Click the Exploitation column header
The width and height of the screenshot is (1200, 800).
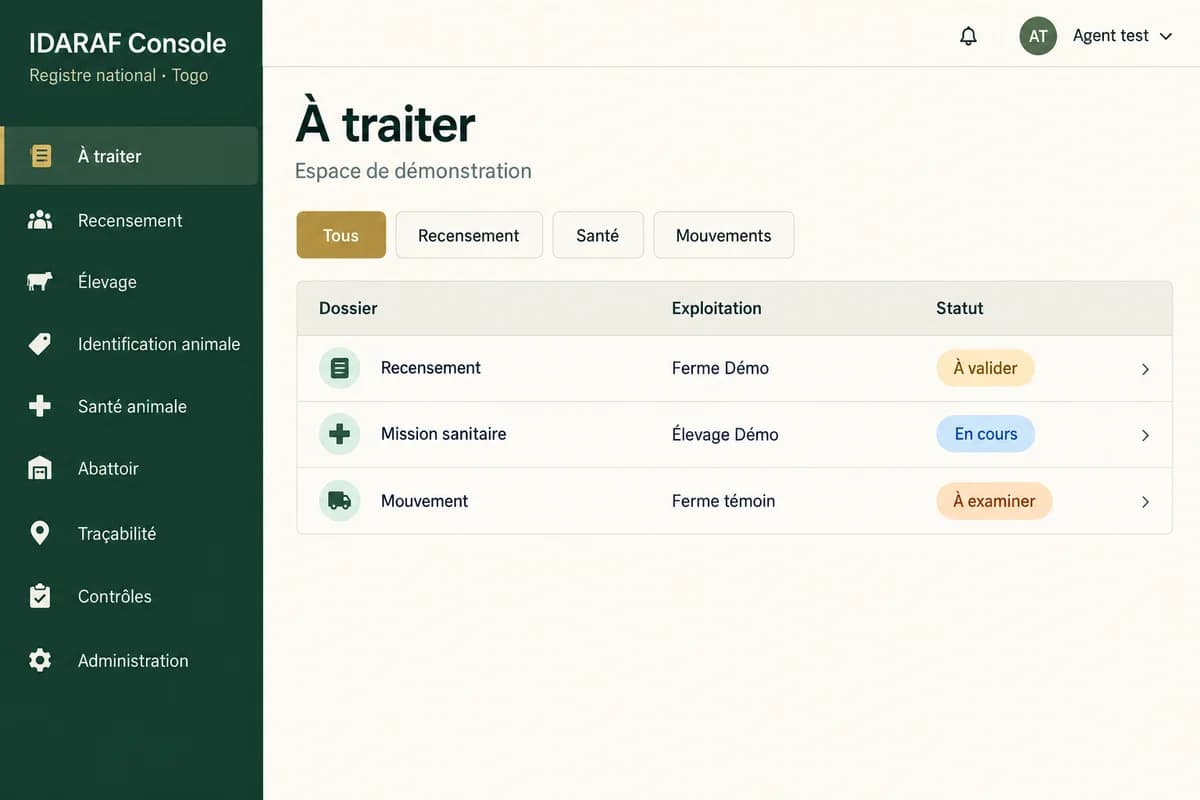pyautogui.click(x=716, y=308)
